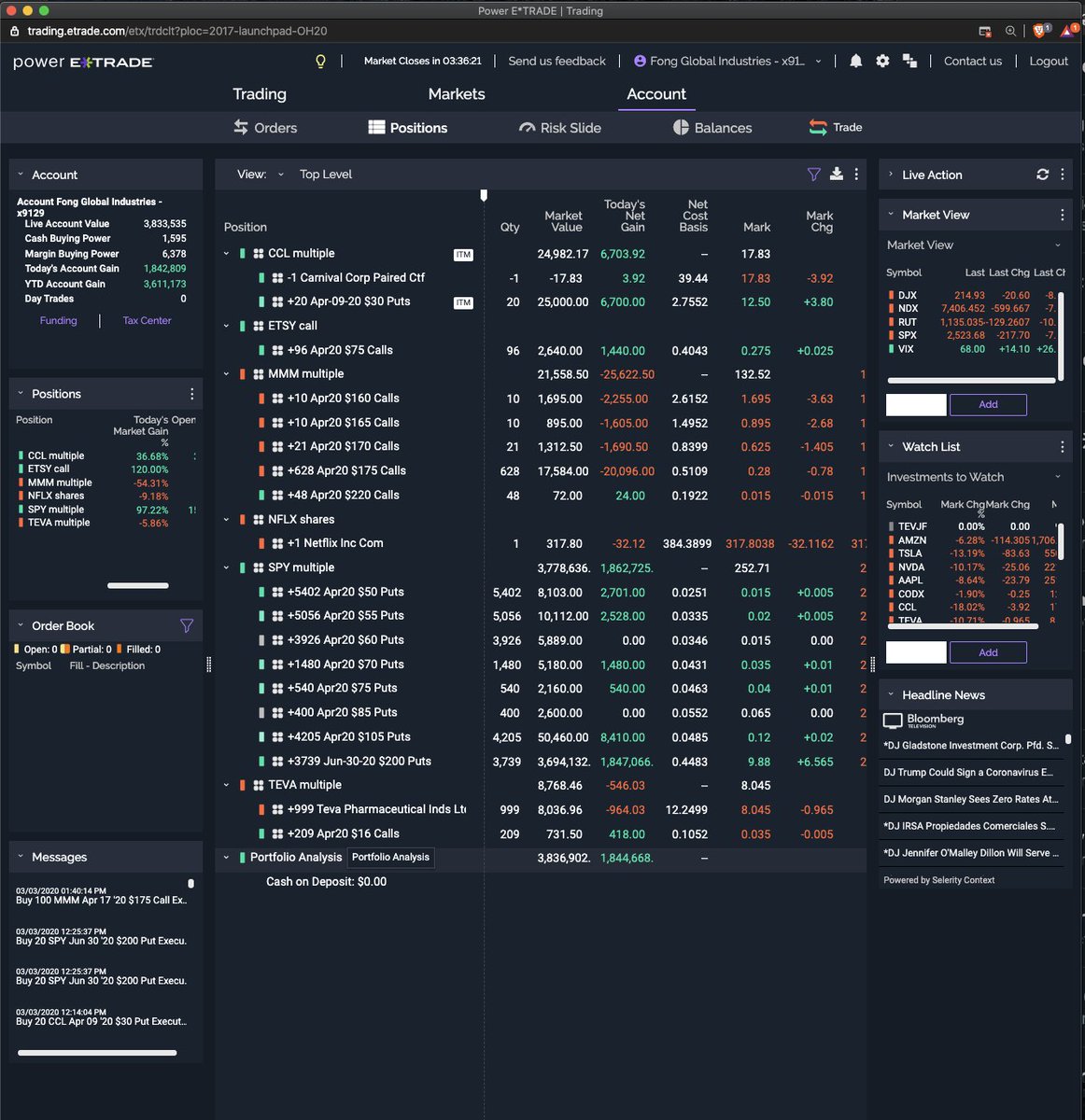Collapse the Order Book panel
The image size is (1085, 1120).
click(21, 625)
